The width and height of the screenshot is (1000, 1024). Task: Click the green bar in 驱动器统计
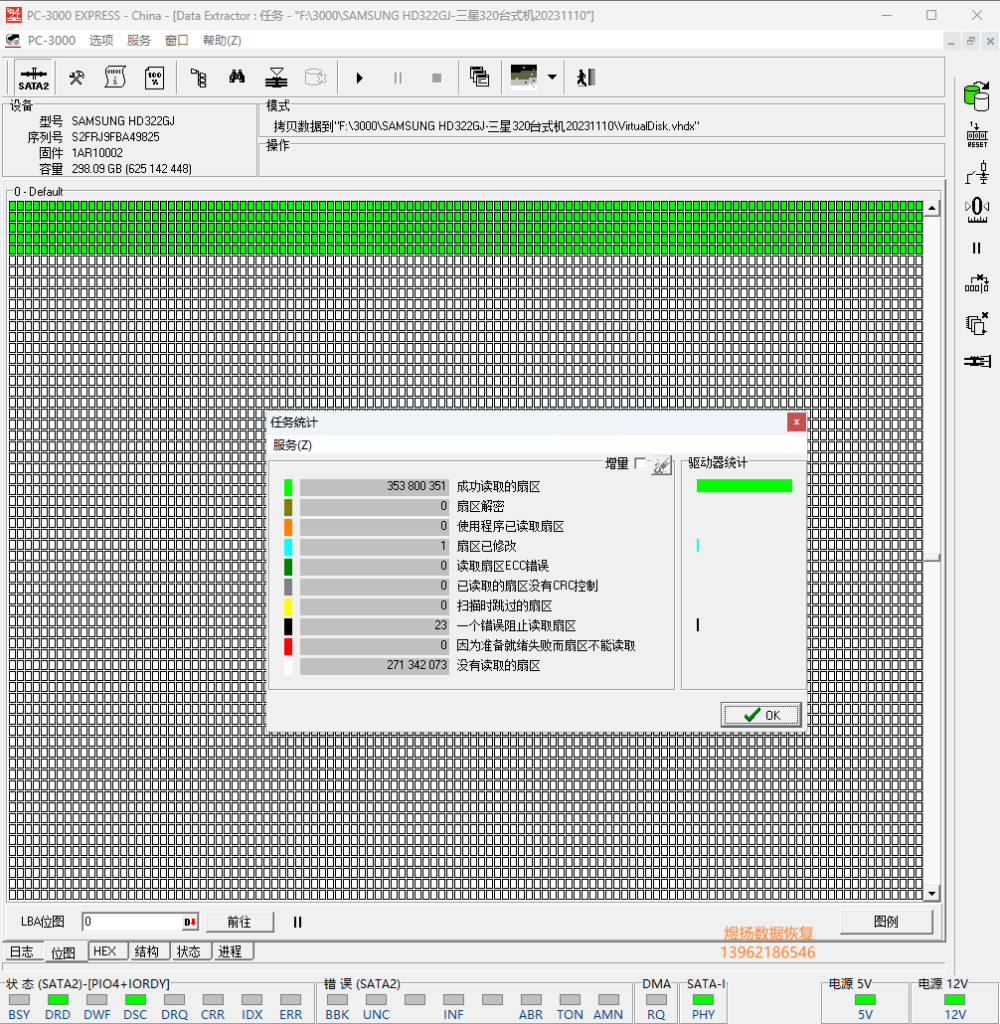[x=745, y=485]
